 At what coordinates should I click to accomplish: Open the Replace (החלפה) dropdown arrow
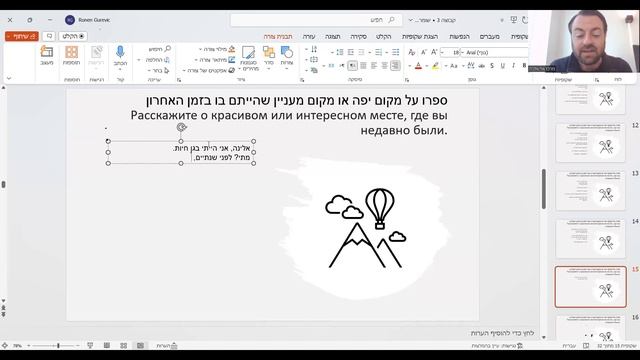[139, 60]
